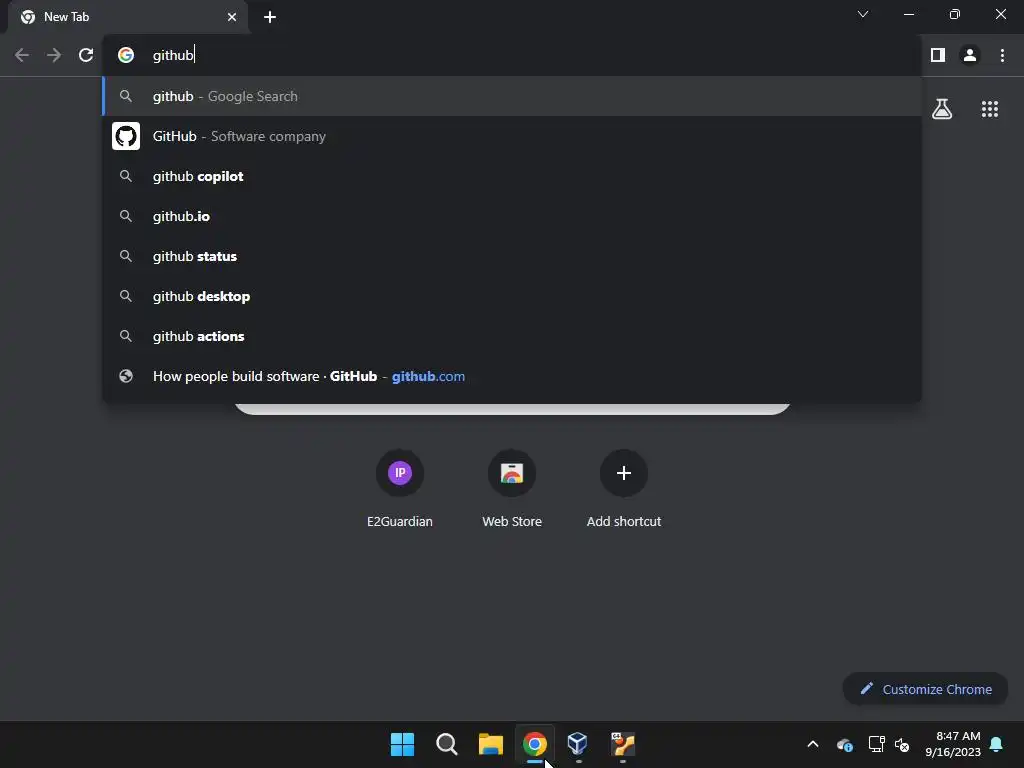Click the GitHub octocat logo icon
Viewport: 1024px width, 768px height.
(x=126, y=136)
